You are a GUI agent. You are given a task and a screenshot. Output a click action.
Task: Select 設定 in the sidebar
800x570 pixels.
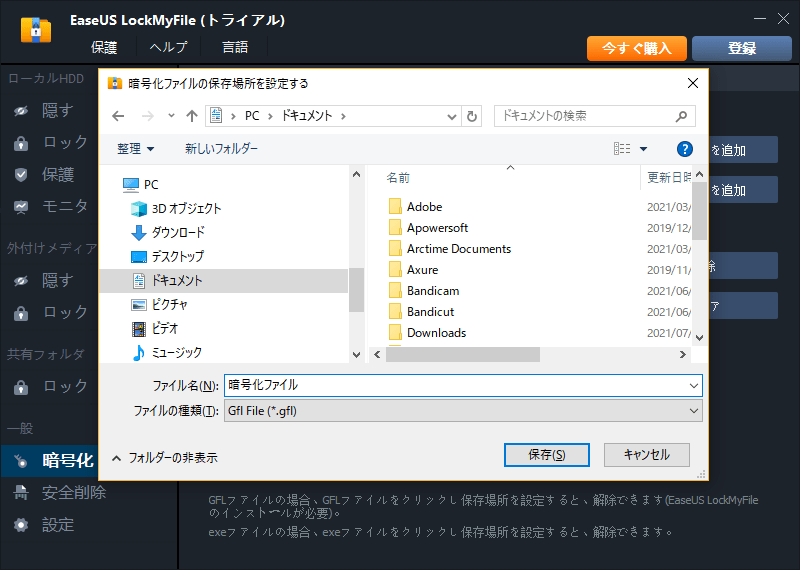point(58,525)
